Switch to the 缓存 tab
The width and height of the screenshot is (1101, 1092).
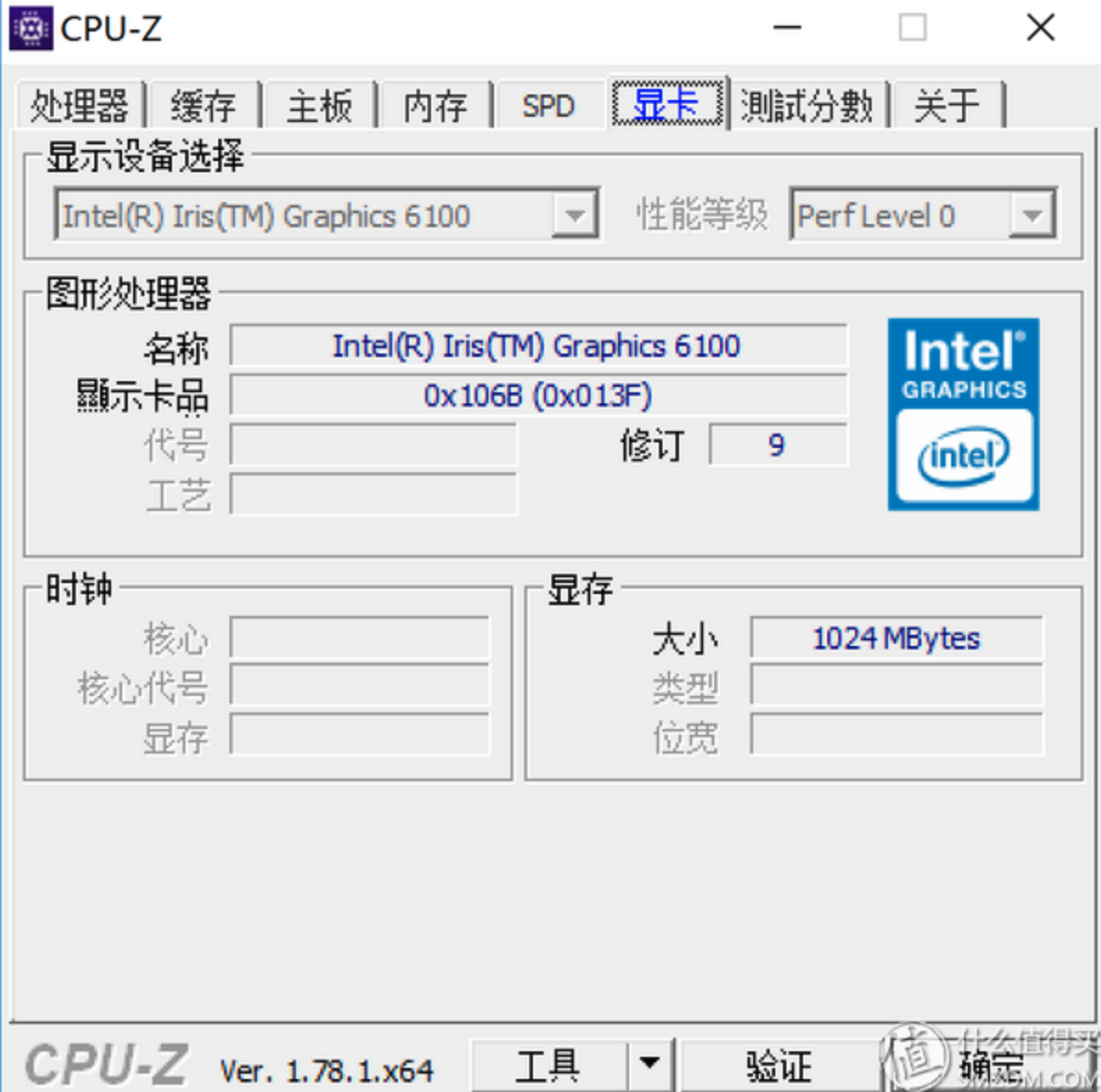pyautogui.click(x=204, y=105)
